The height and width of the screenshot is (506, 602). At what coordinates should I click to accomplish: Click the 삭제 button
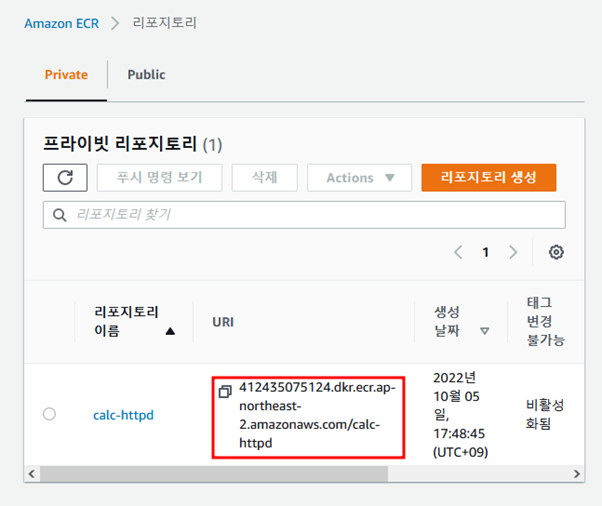pos(265,177)
